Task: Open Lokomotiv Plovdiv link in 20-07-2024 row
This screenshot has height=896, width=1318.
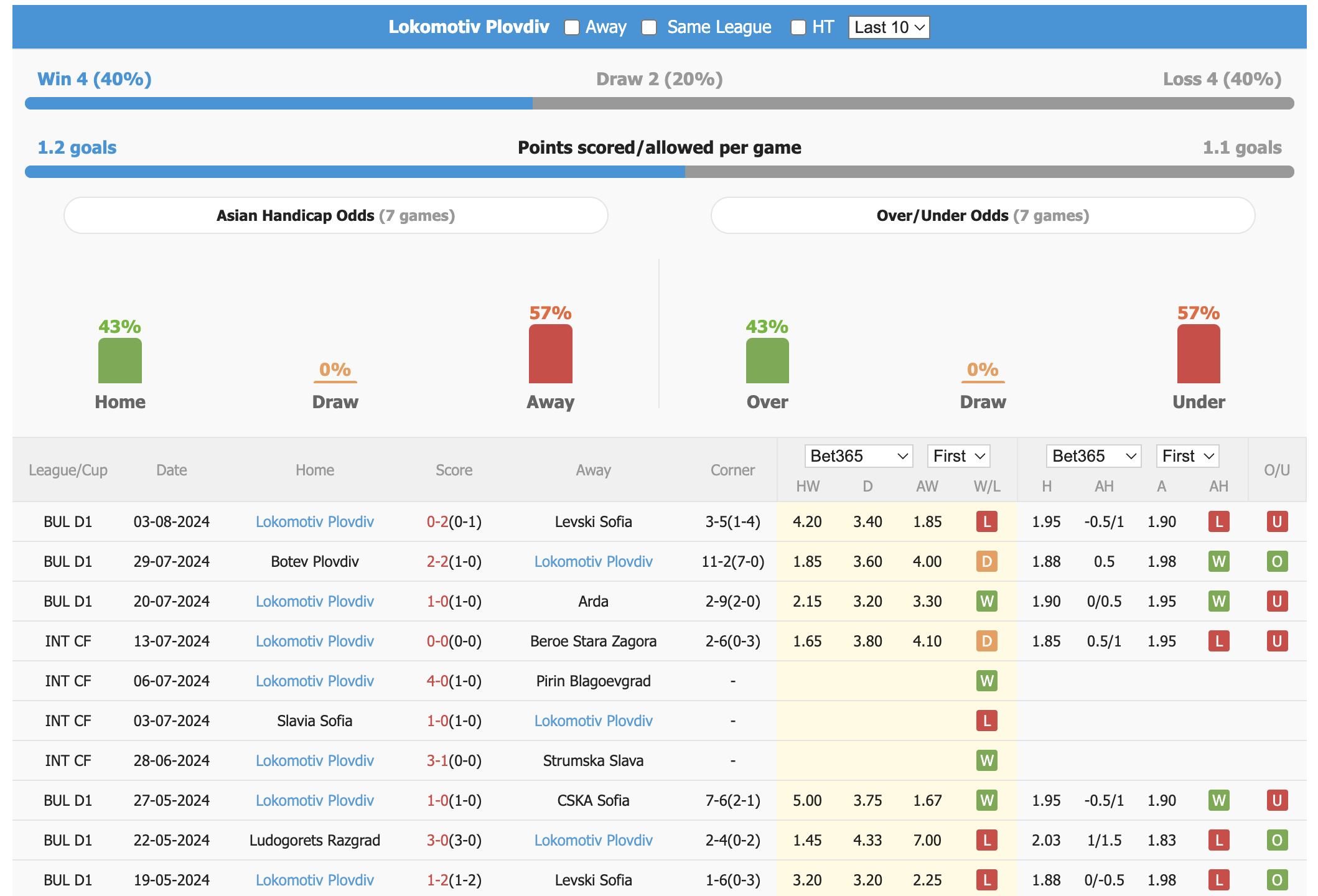Action: pos(315,601)
